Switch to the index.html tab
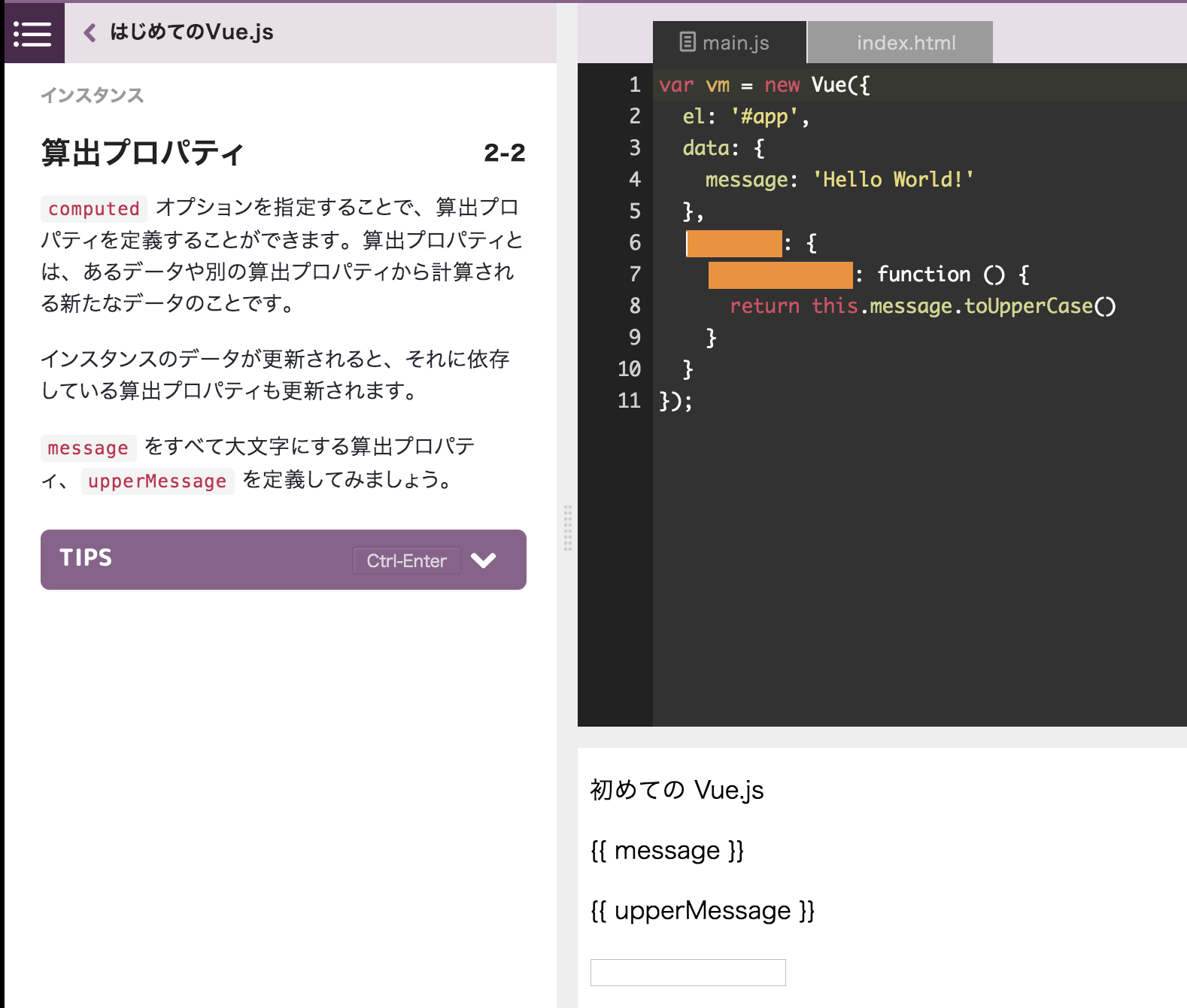This screenshot has height=1008, width=1187. (905, 43)
